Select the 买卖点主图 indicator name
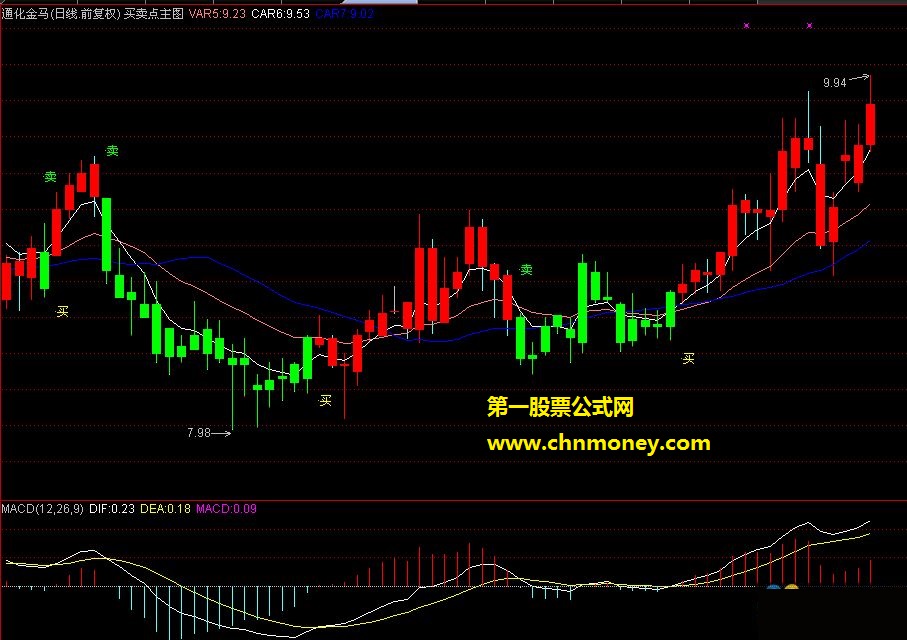 [x=153, y=13]
